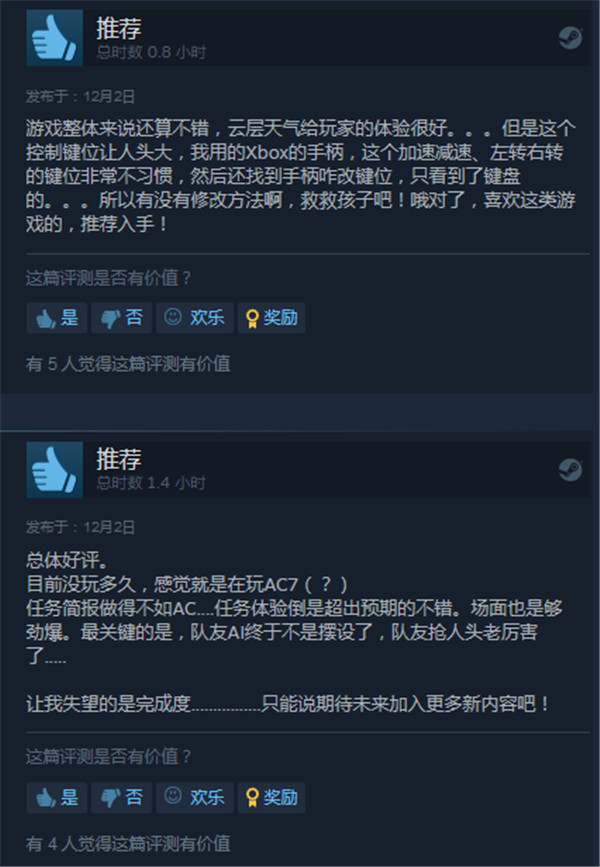Screen dimensions: 600x867
Task: Mark second review as 欢乐 (funny)
Action: click(195, 797)
